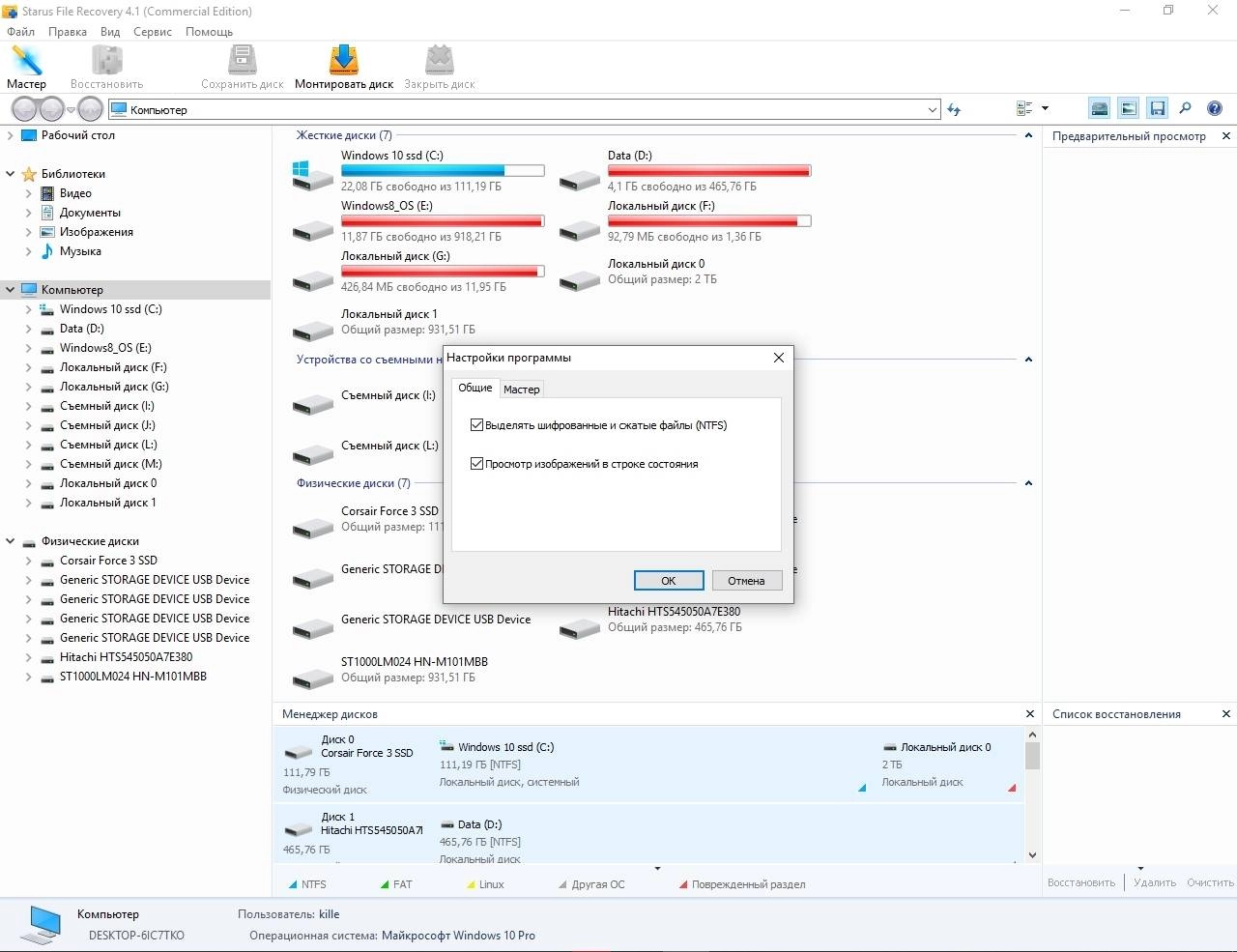Image resolution: width=1237 pixels, height=952 pixels.
Task: Click the save floppy icon near search
Action: pos(1157,108)
